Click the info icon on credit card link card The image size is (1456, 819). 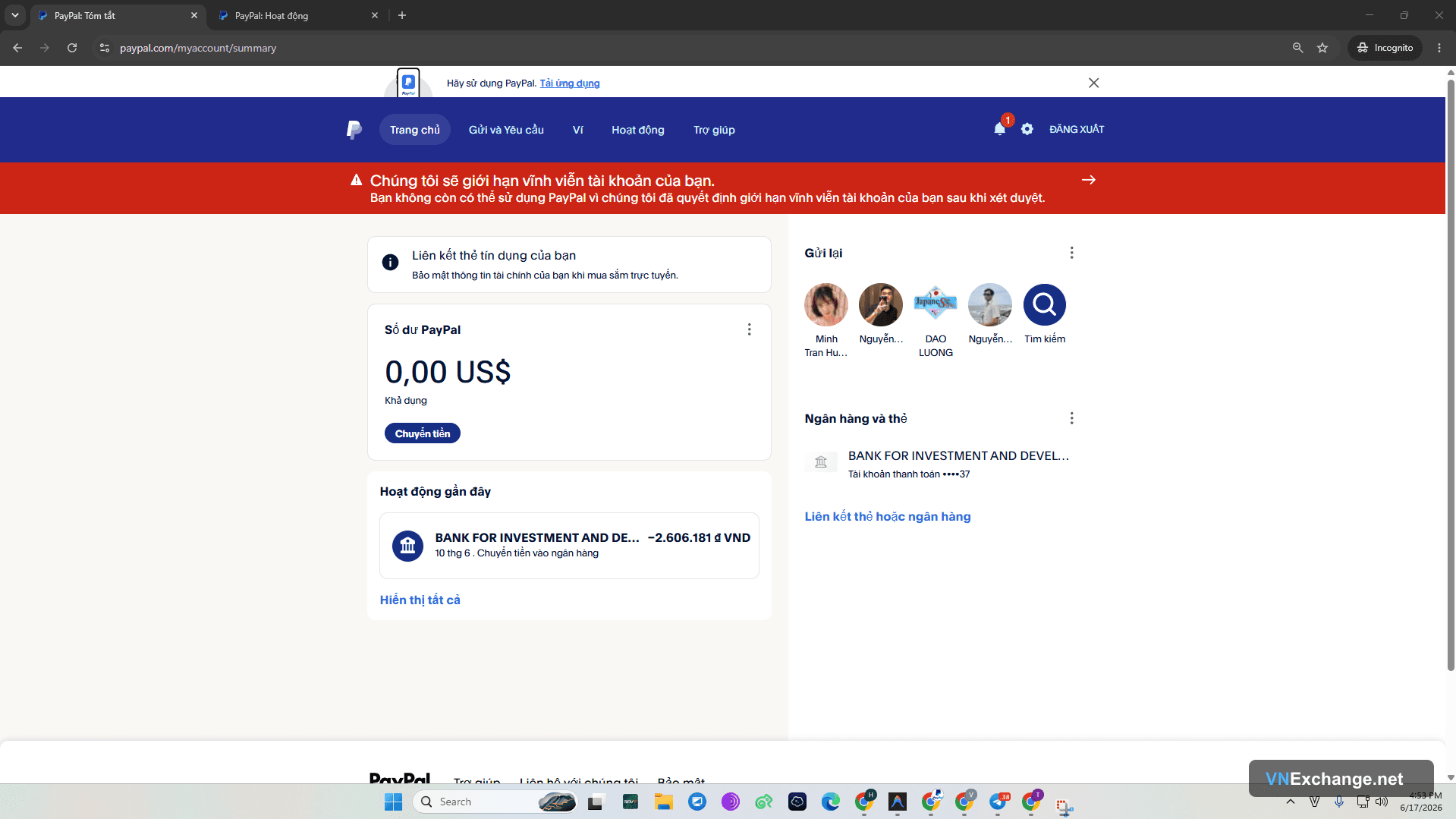[391, 263]
